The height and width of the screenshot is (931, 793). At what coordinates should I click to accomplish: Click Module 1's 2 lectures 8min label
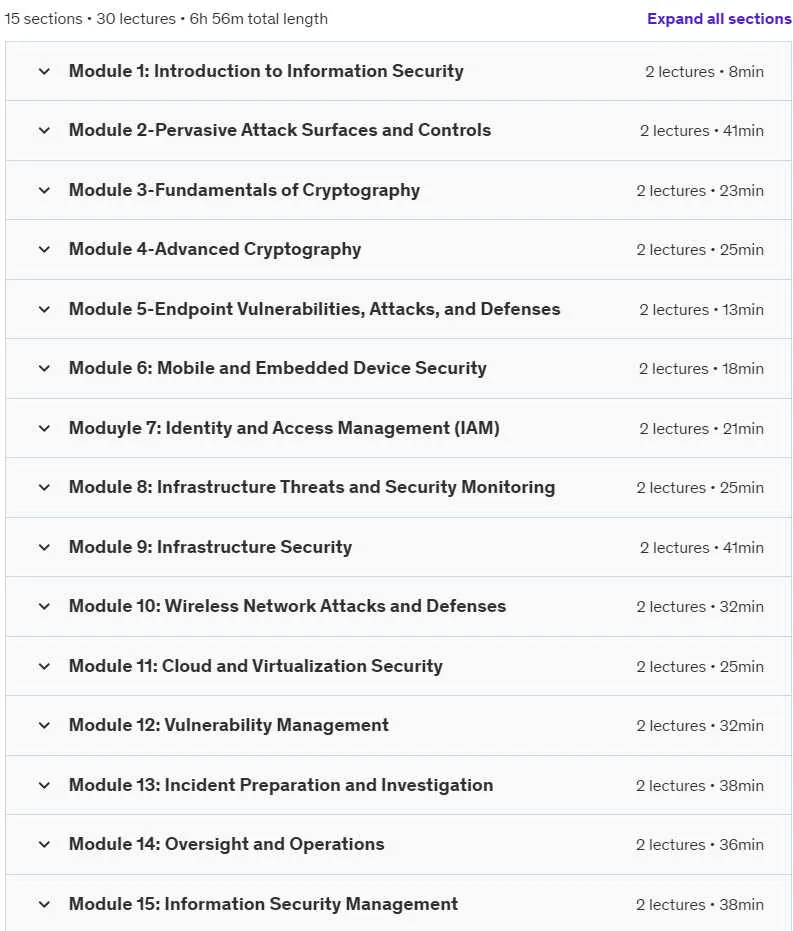pos(705,72)
